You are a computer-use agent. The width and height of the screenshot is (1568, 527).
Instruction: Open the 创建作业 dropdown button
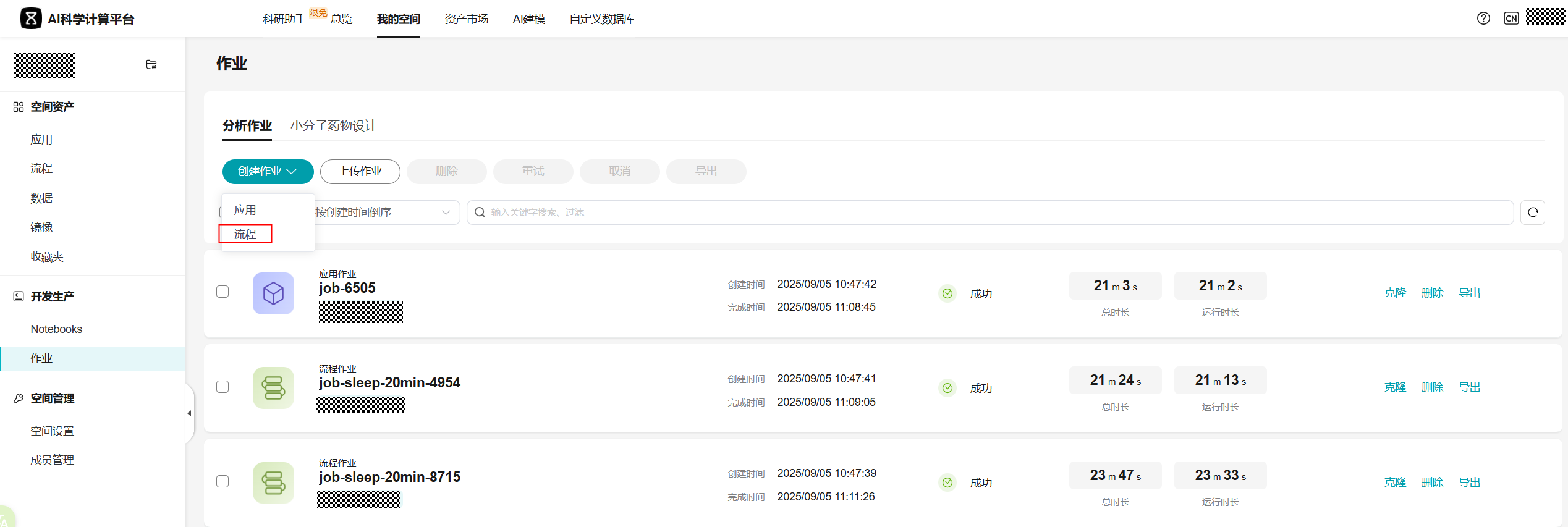tap(268, 171)
